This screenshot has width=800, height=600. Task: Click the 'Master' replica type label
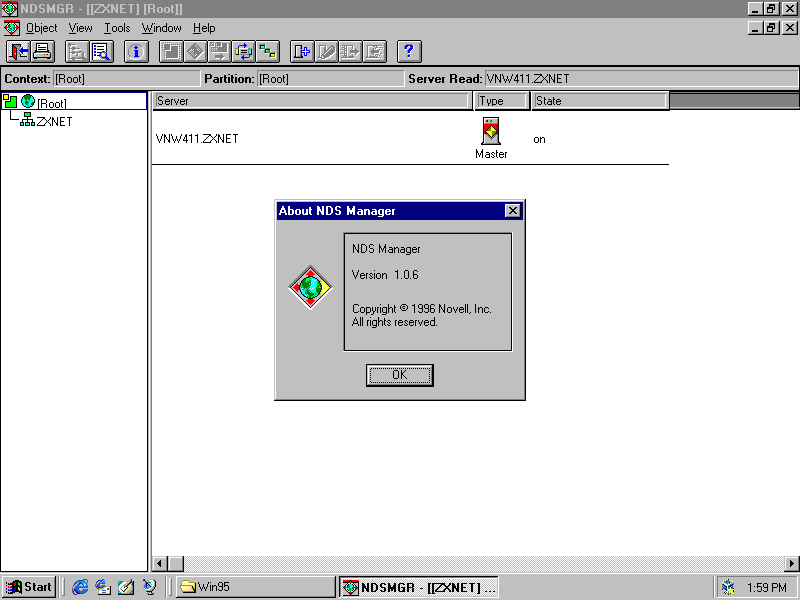pyautogui.click(x=491, y=154)
